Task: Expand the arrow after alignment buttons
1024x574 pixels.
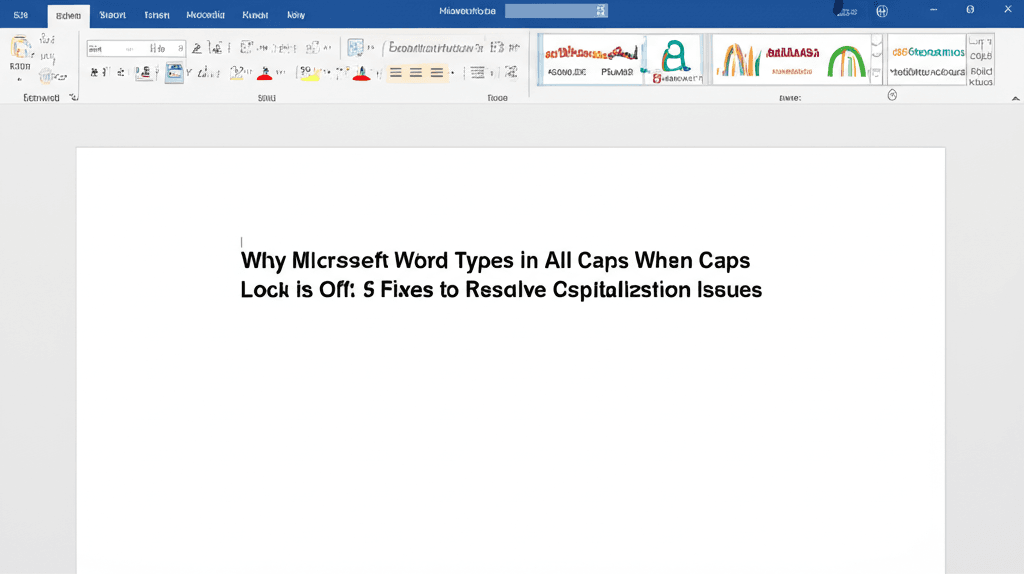Action: (x=453, y=72)
